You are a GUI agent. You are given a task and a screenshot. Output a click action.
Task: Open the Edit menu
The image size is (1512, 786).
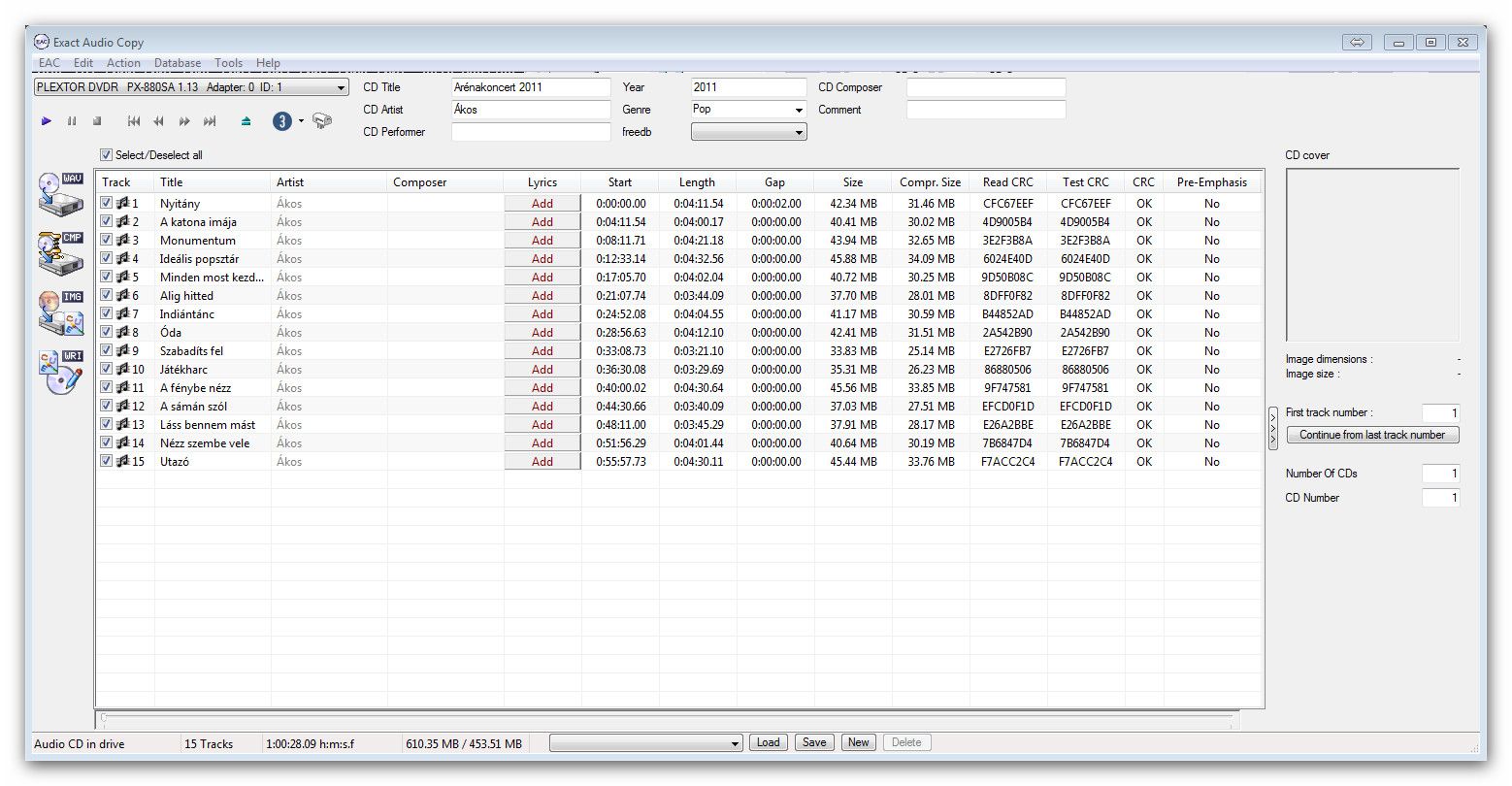pos(83,63)
